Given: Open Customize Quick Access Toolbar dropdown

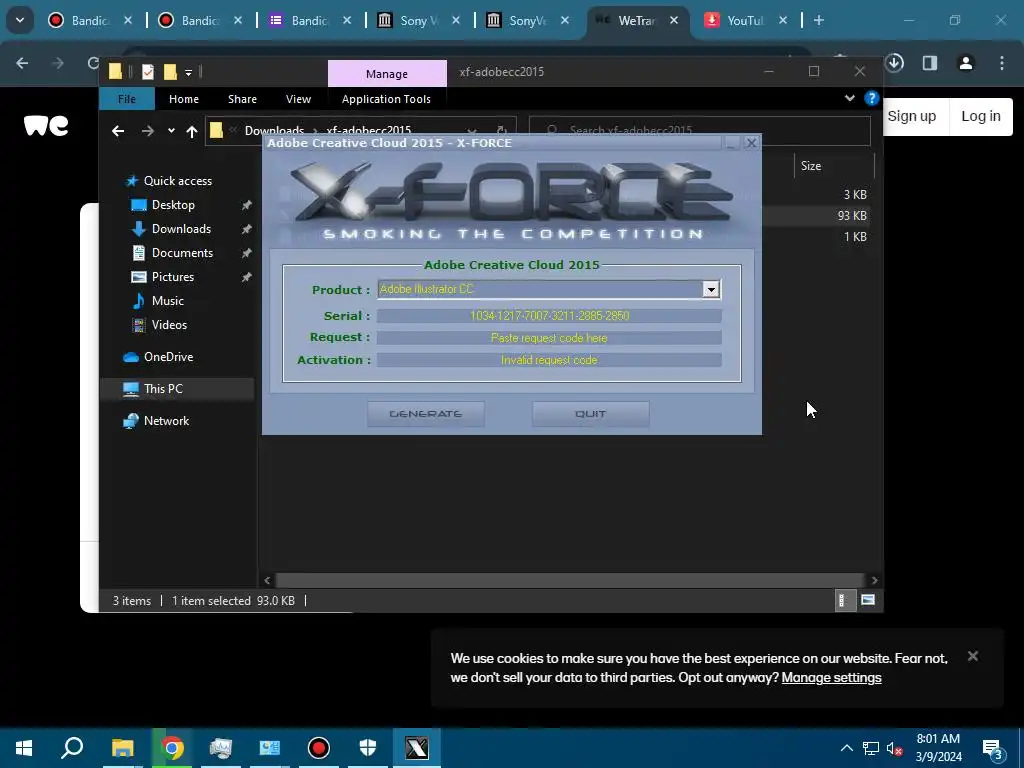Looking at the screenshot, I should (188, 72).
